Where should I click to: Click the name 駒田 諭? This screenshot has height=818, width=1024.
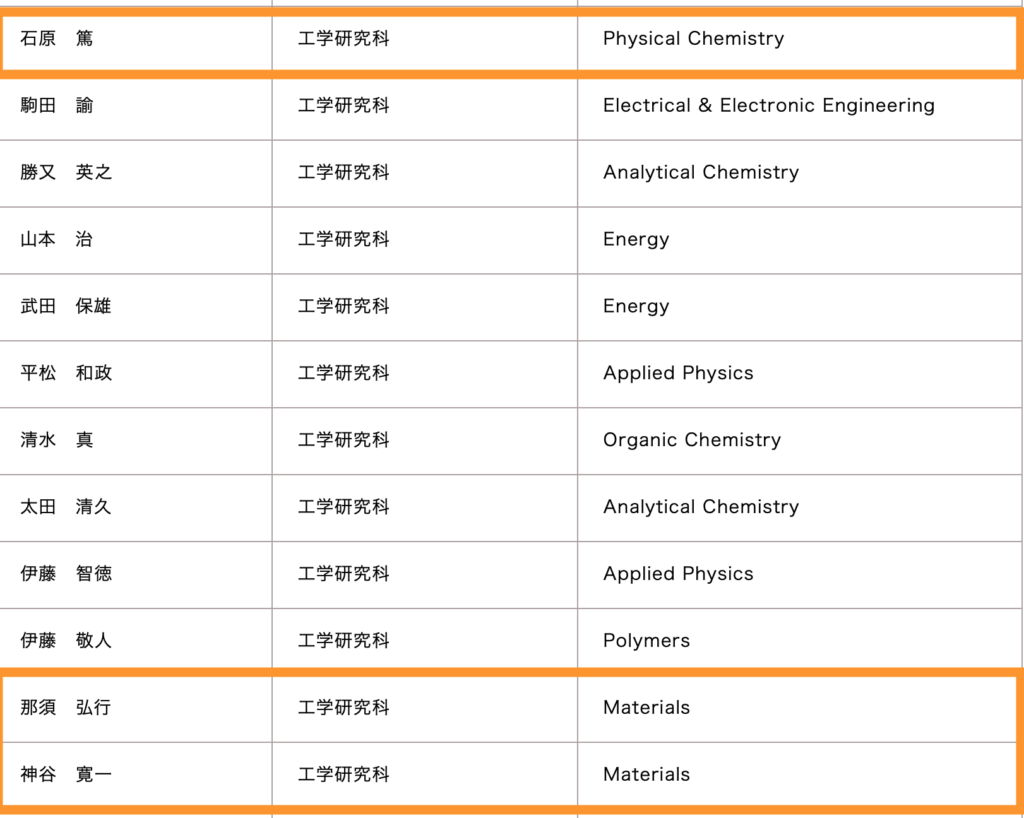(x=57, y=106)
